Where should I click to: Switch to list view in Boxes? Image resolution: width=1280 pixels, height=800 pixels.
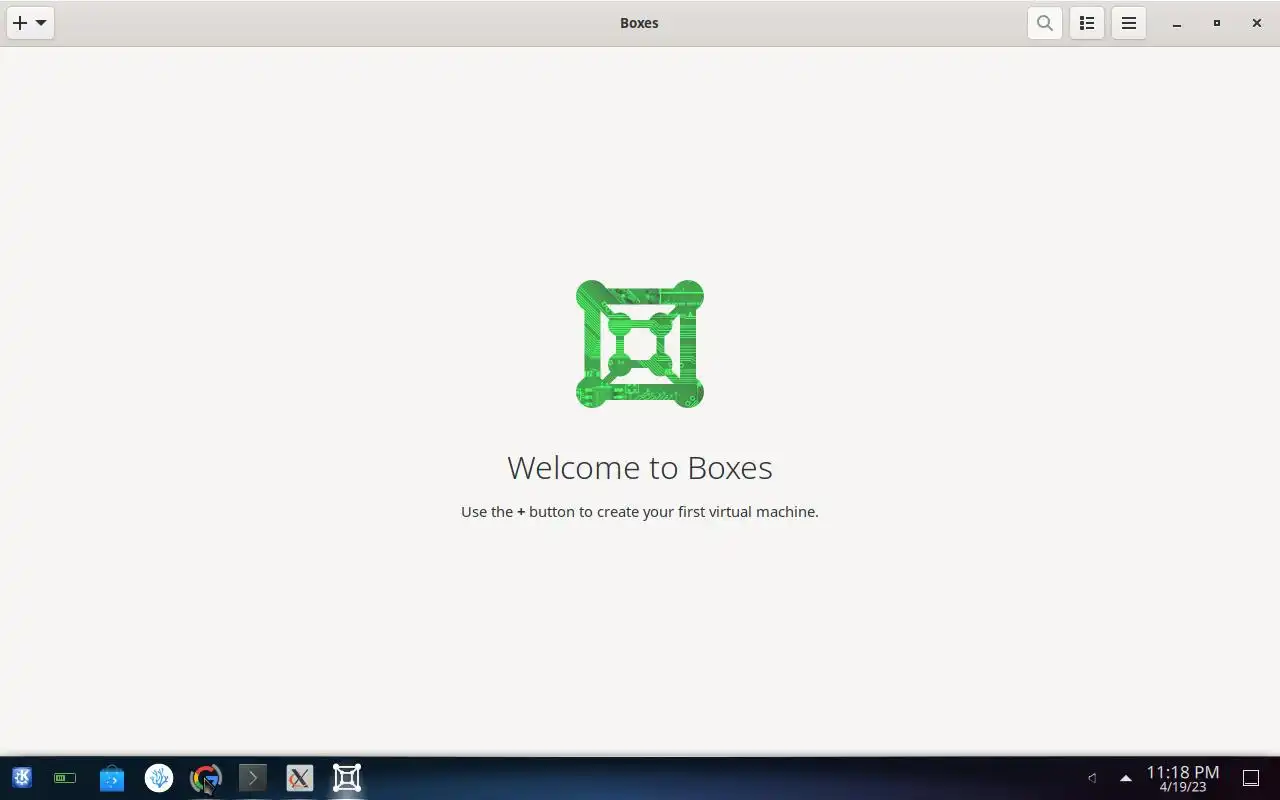coord(1087,23)
